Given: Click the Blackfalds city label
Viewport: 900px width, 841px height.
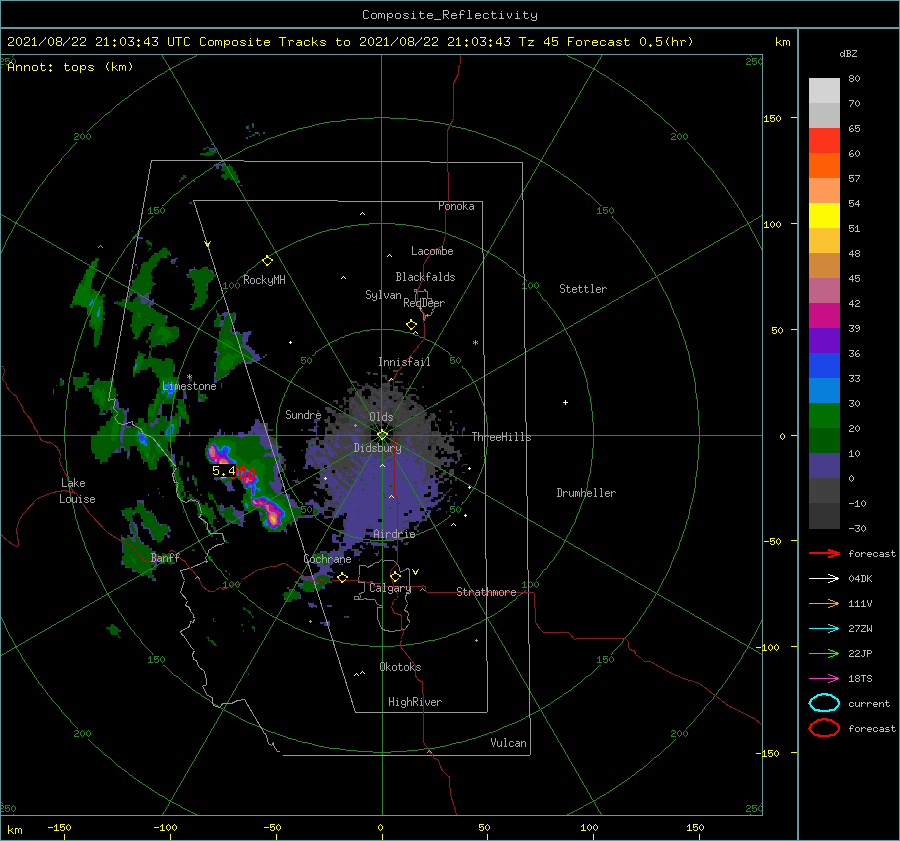Looking at the screenshot, I should tap(425, 277).
